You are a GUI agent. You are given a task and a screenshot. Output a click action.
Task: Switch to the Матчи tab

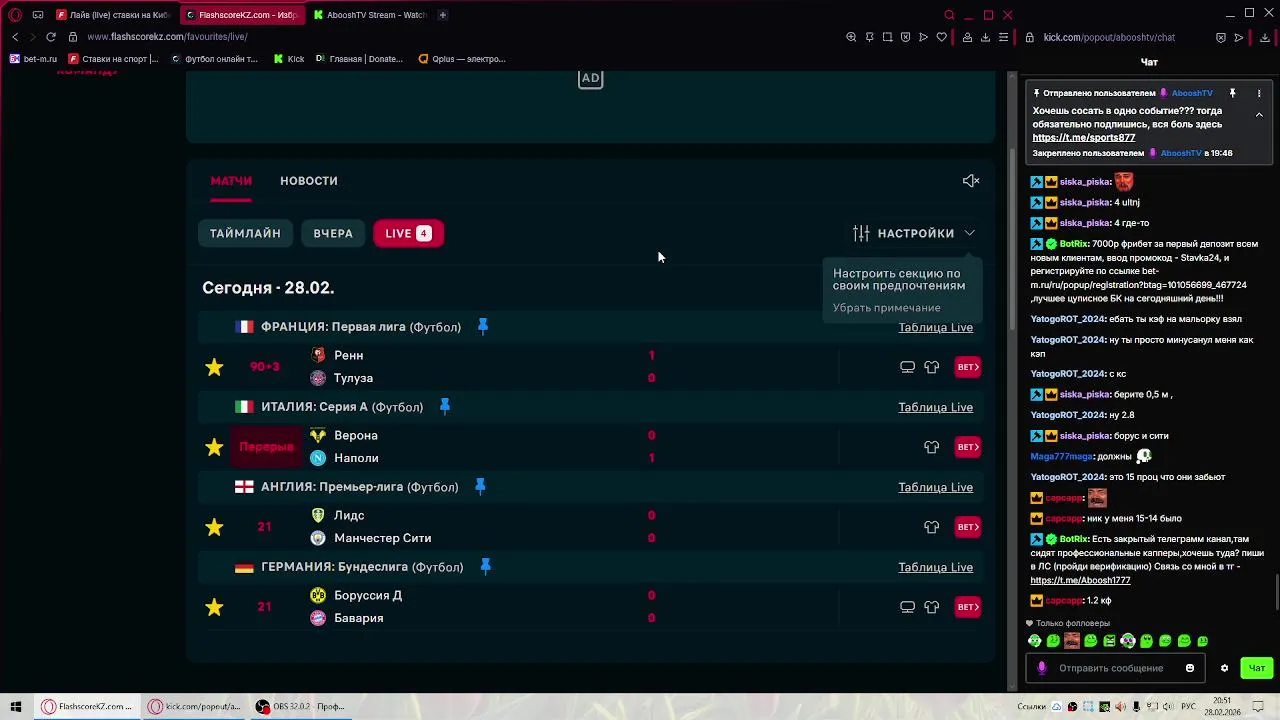[231, 181]
